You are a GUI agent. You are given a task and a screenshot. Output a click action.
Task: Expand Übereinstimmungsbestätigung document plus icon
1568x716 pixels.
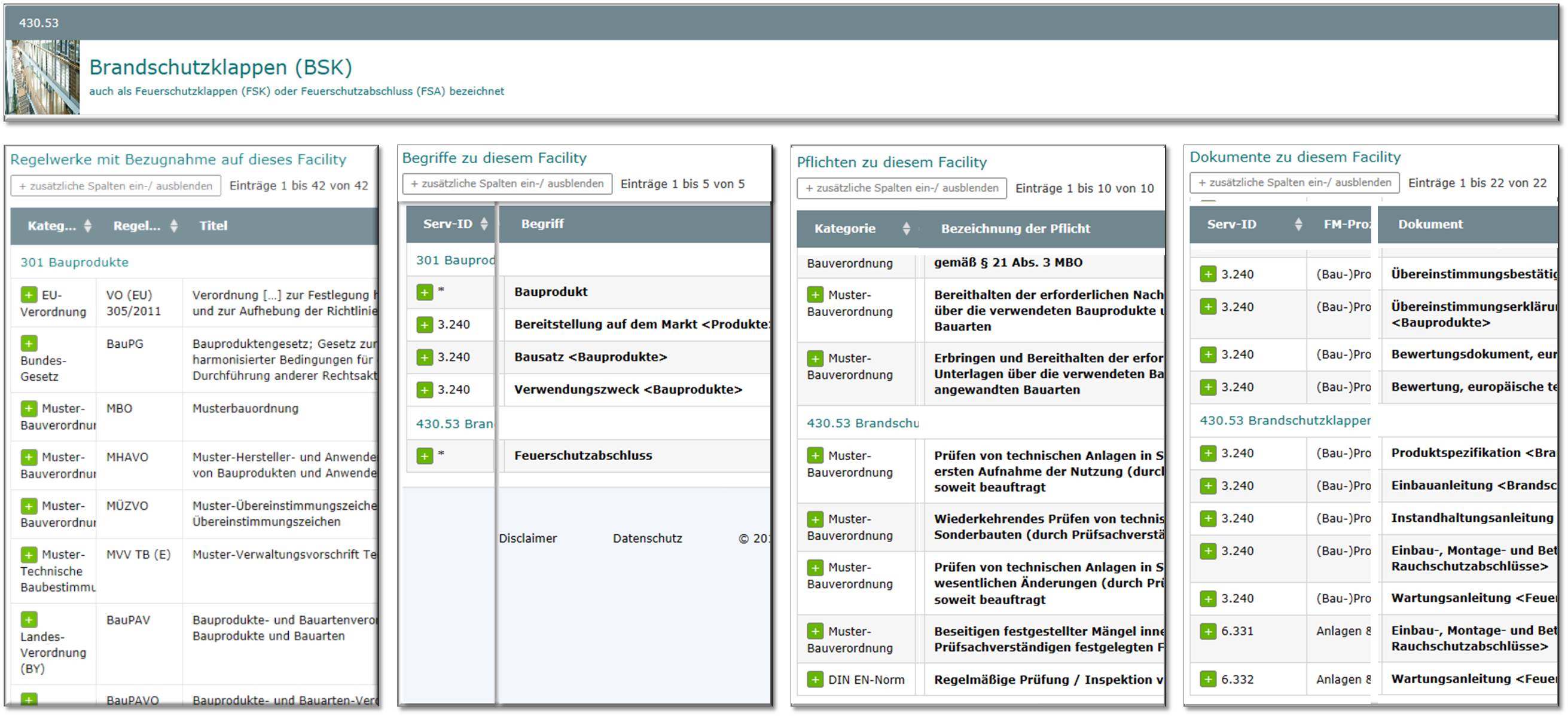1207,274
